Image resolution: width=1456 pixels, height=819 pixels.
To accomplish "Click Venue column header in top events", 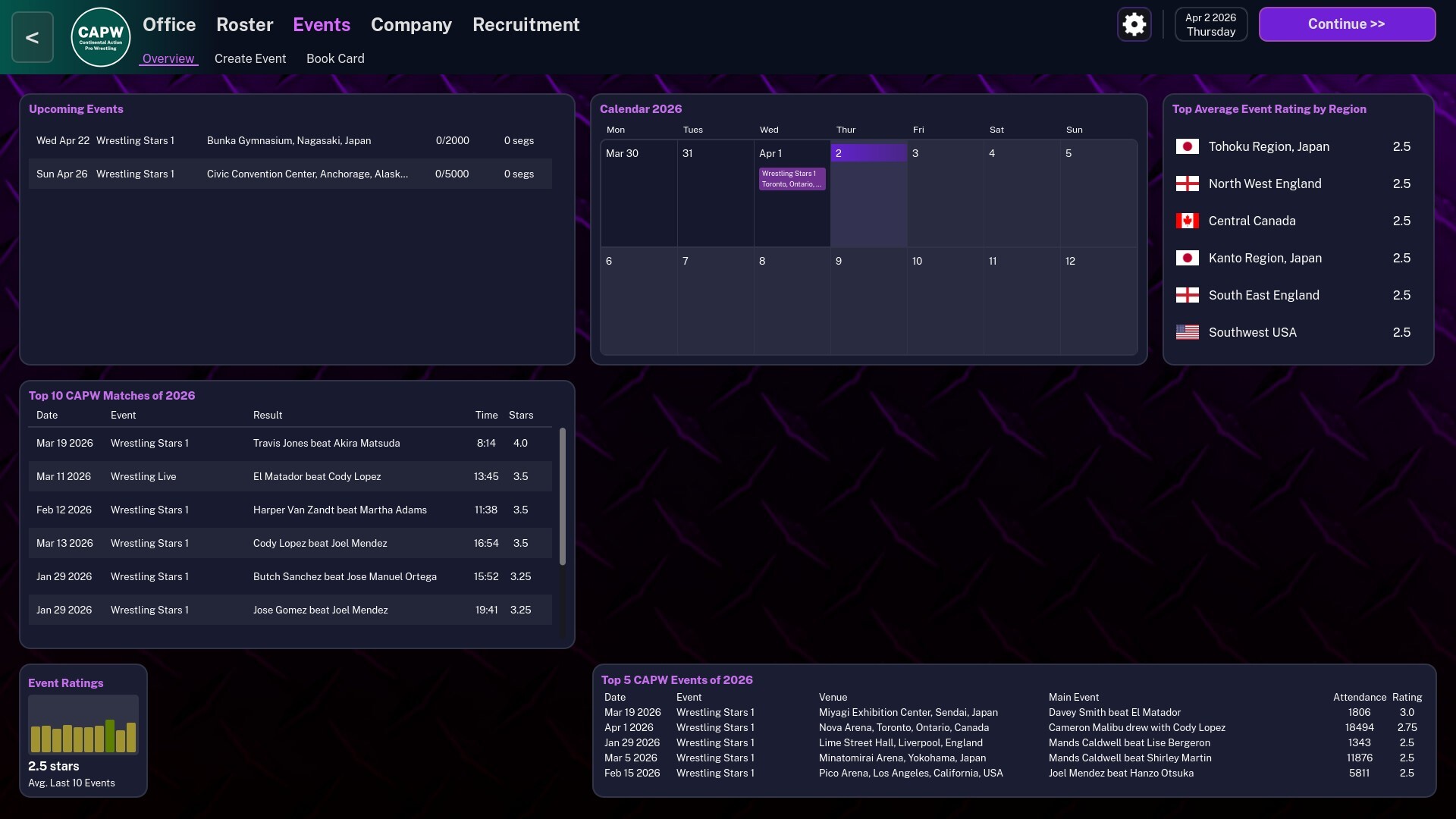I will 833,697.
